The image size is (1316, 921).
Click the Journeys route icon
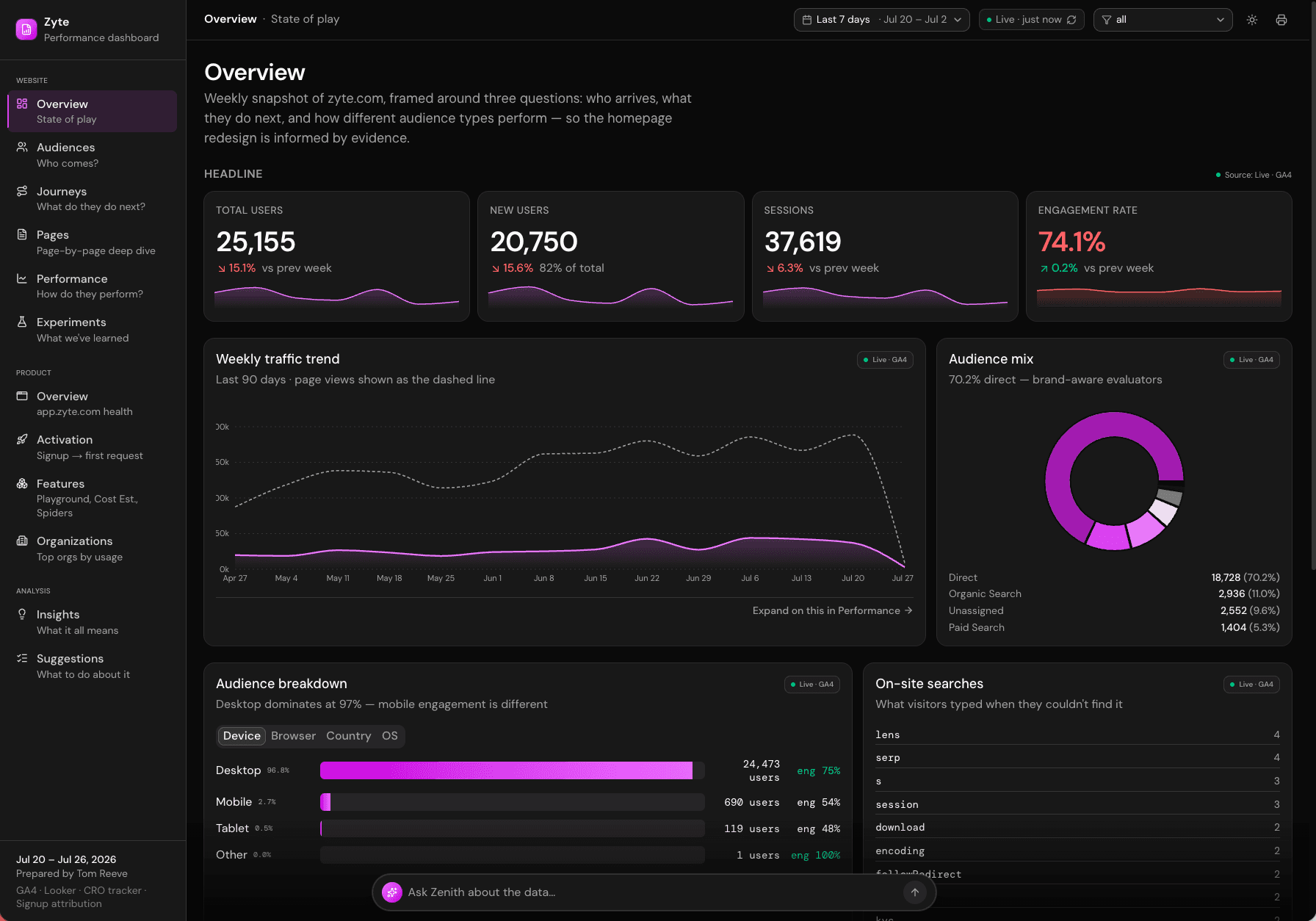[22, 191]
